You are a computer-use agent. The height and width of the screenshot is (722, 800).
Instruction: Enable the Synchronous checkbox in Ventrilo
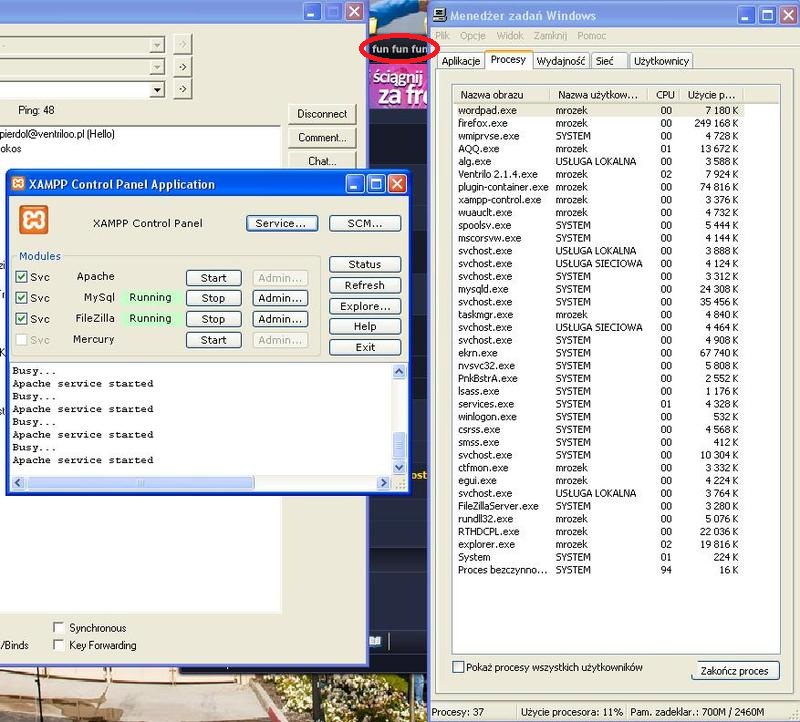[x=59, y=627]
